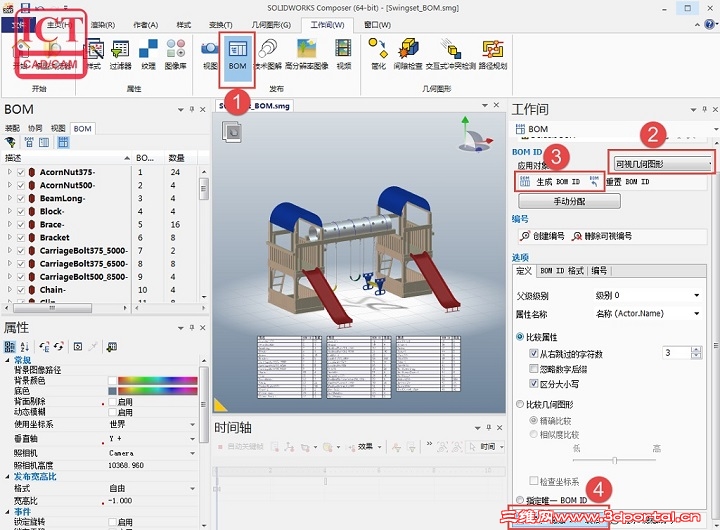This screenshot has width=720, height=530.
Task: Collapse the 常规 properties section
Action: [7, 361]
